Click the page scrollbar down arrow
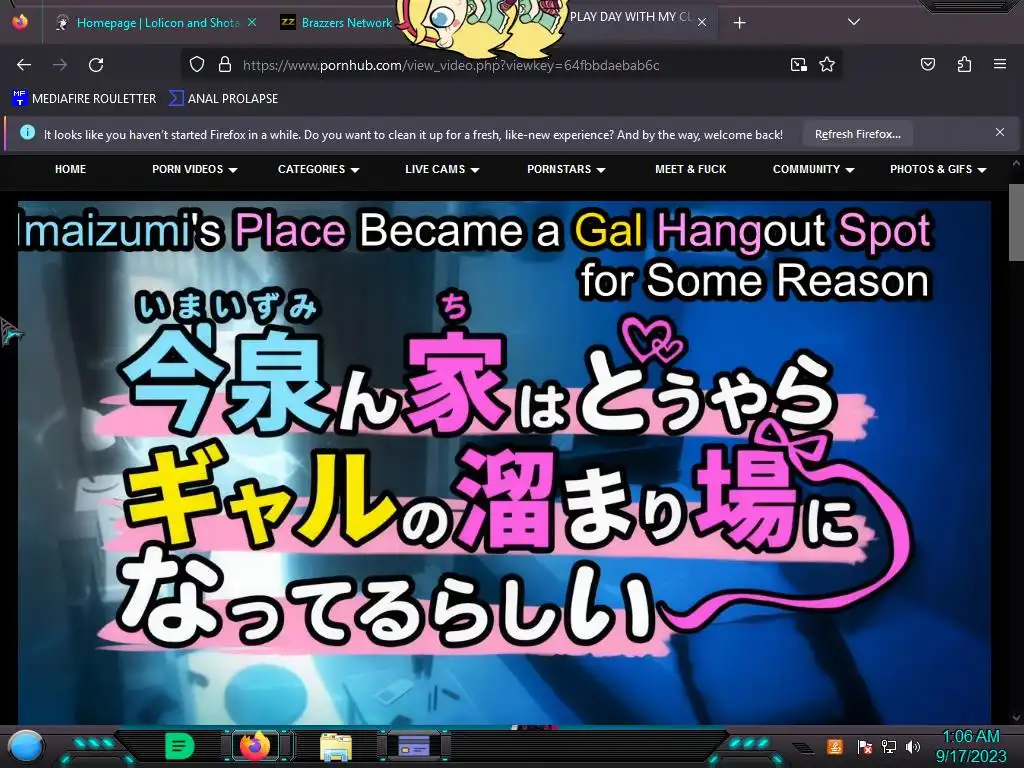 tap(1016, 717)
